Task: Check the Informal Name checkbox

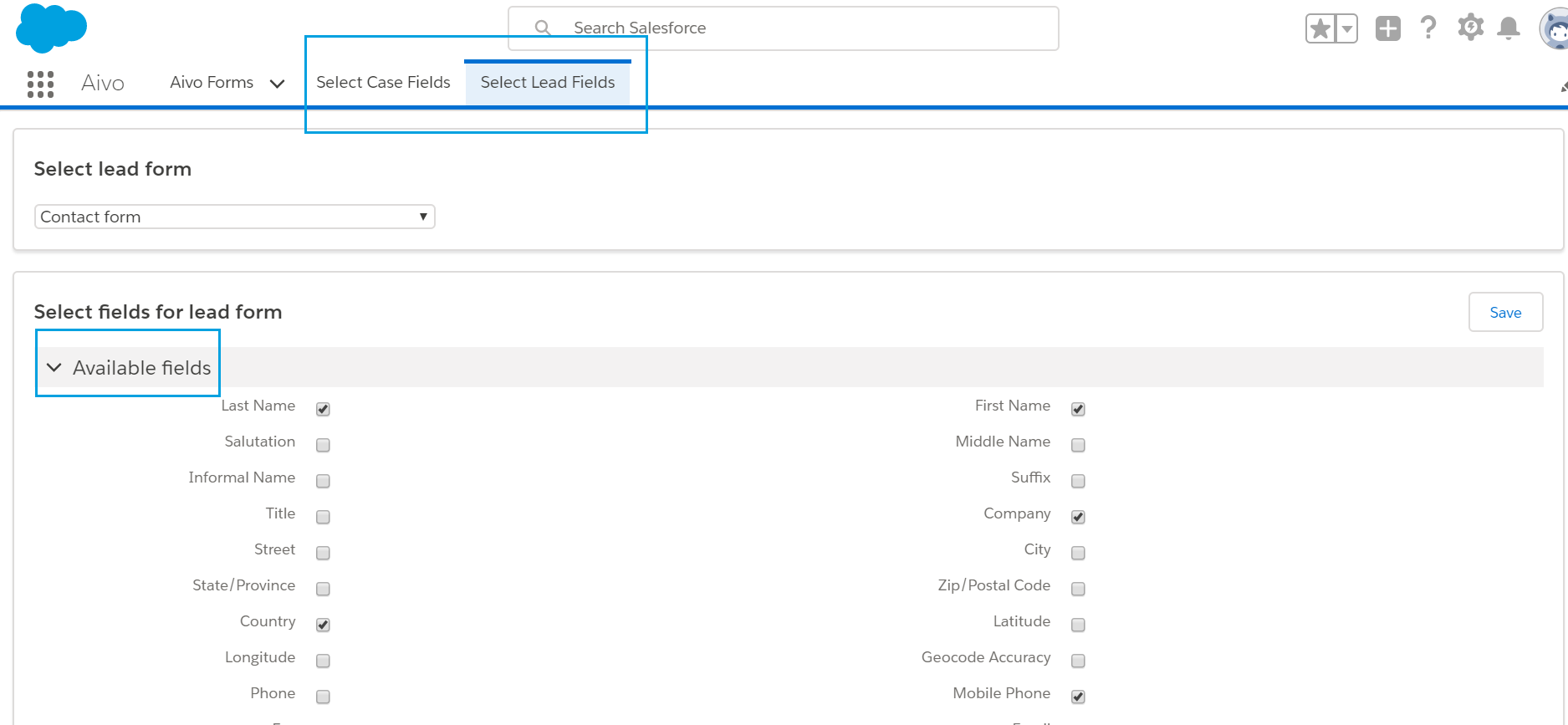Action: [323, 481]
